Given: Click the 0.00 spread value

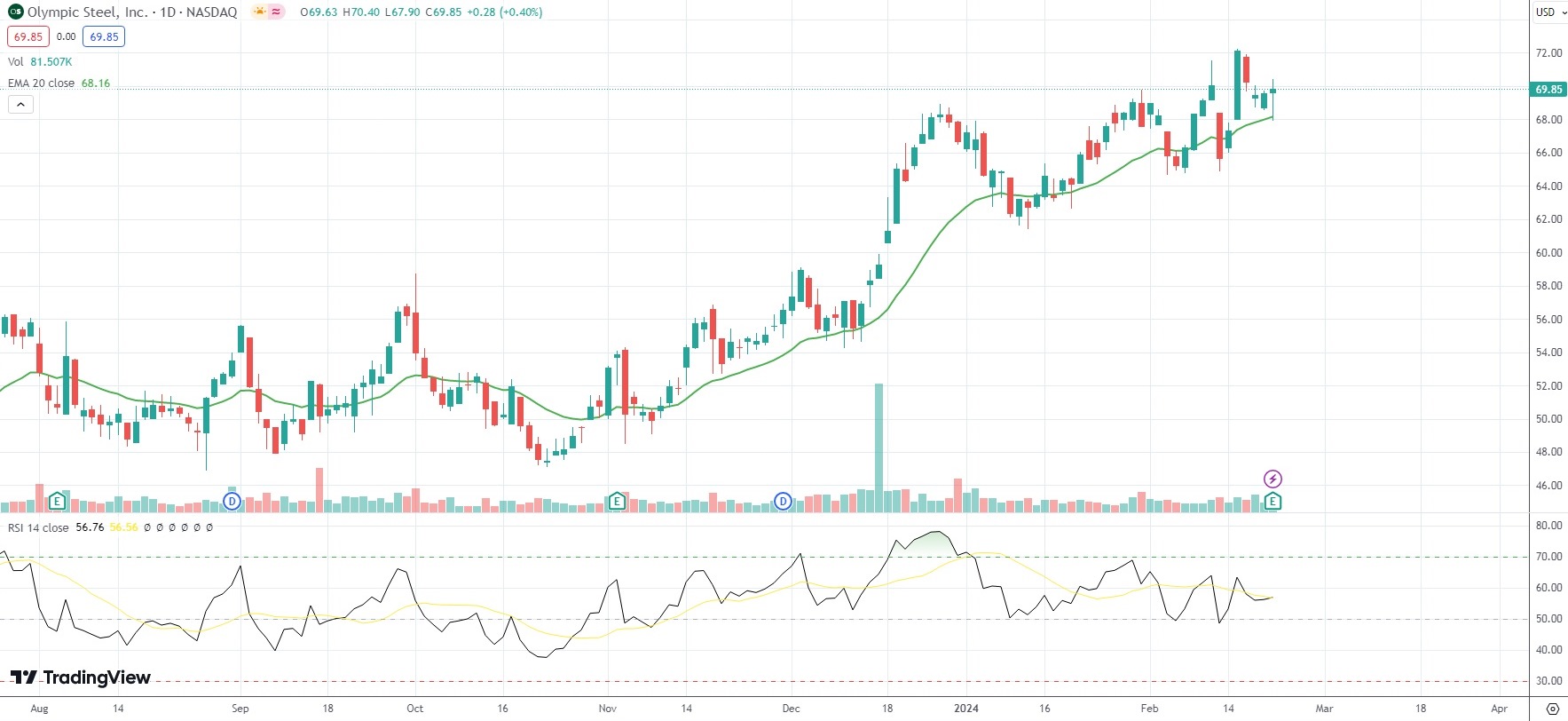Looking at the screenshot, I should click(67, 37).
